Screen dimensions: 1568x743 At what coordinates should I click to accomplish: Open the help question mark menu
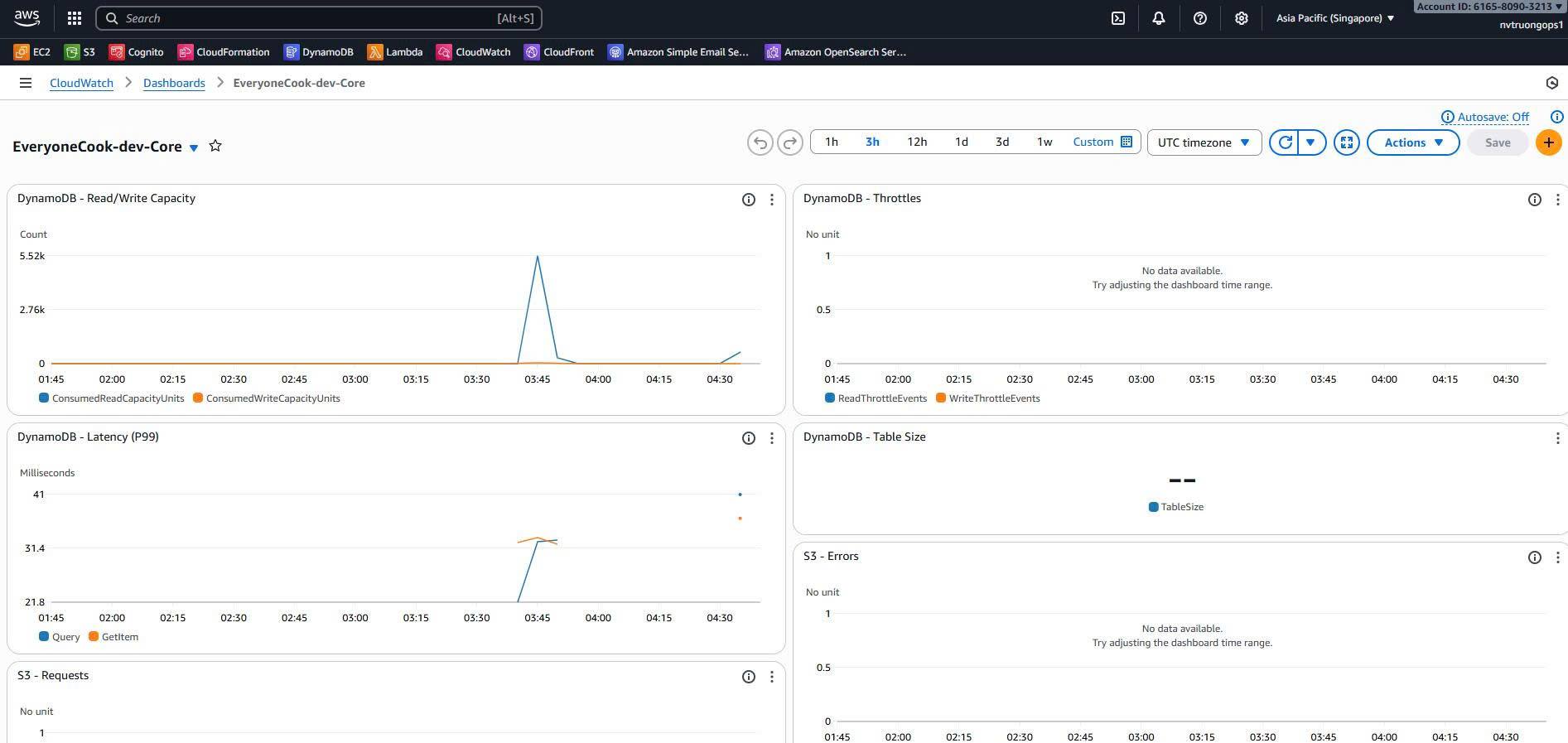click(1199, 18)
